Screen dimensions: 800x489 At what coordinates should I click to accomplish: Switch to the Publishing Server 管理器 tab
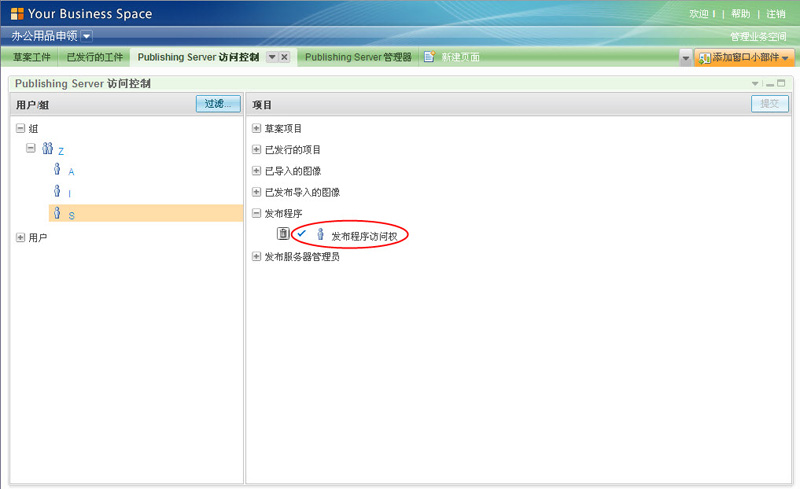coord(358,57)
